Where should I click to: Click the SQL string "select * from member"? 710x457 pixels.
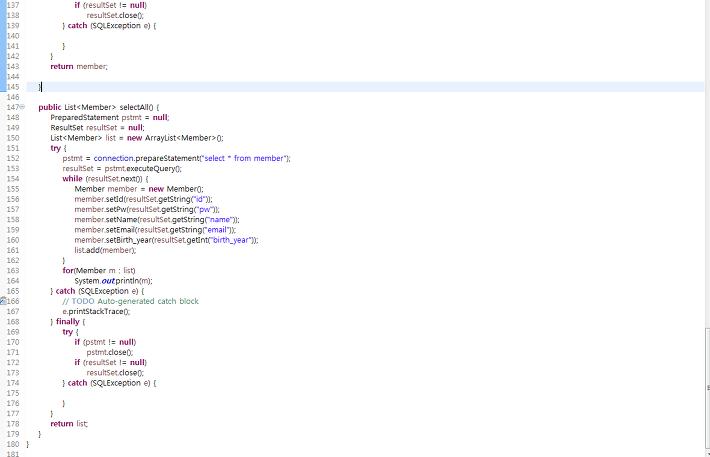pyautogui.click(x=245, y=158)
